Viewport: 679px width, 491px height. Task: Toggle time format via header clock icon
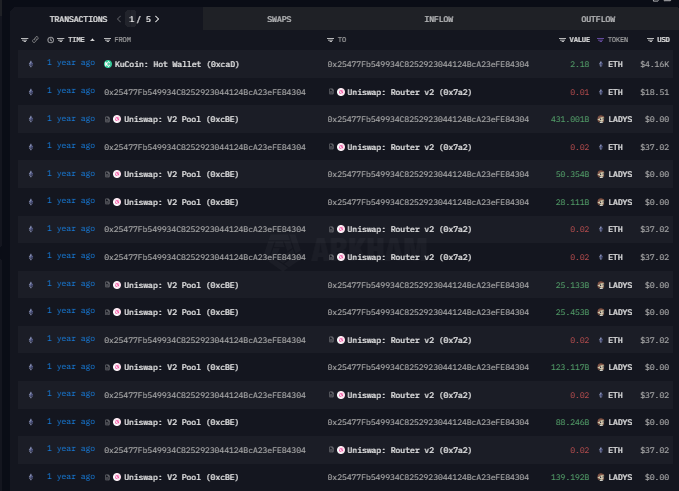[50, 40]
